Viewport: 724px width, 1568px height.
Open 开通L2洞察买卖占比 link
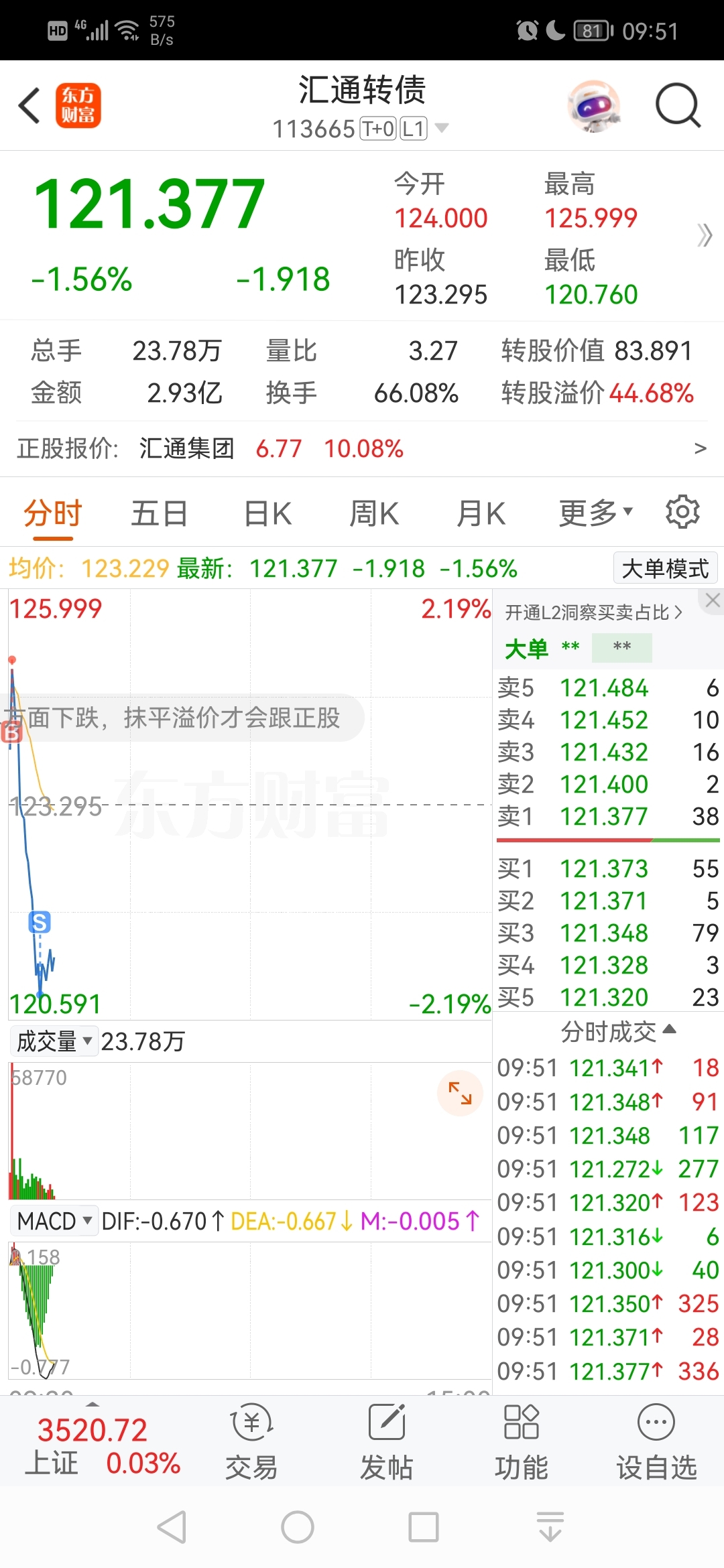[x=593, y=612]
